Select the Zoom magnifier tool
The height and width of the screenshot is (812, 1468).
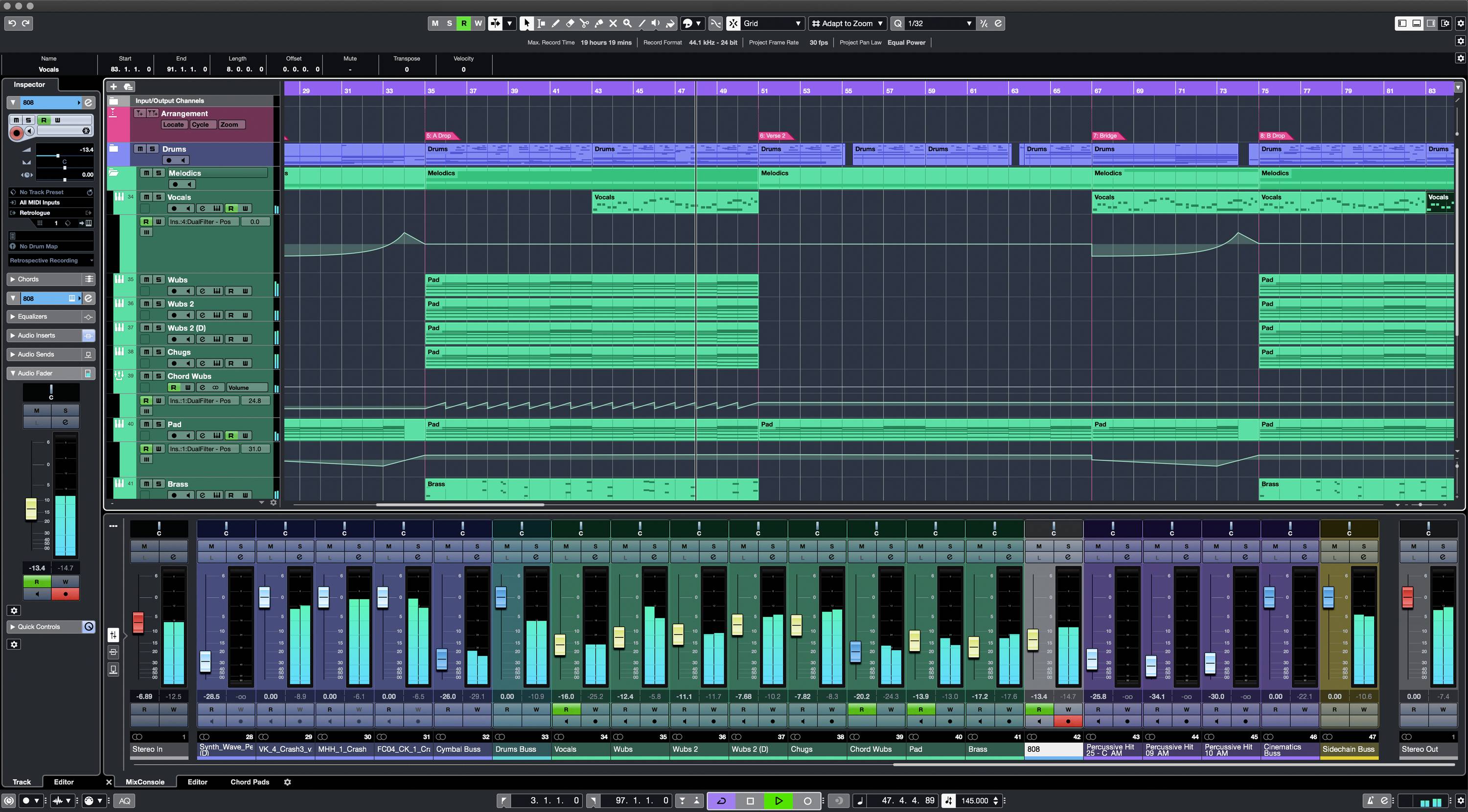627,23
